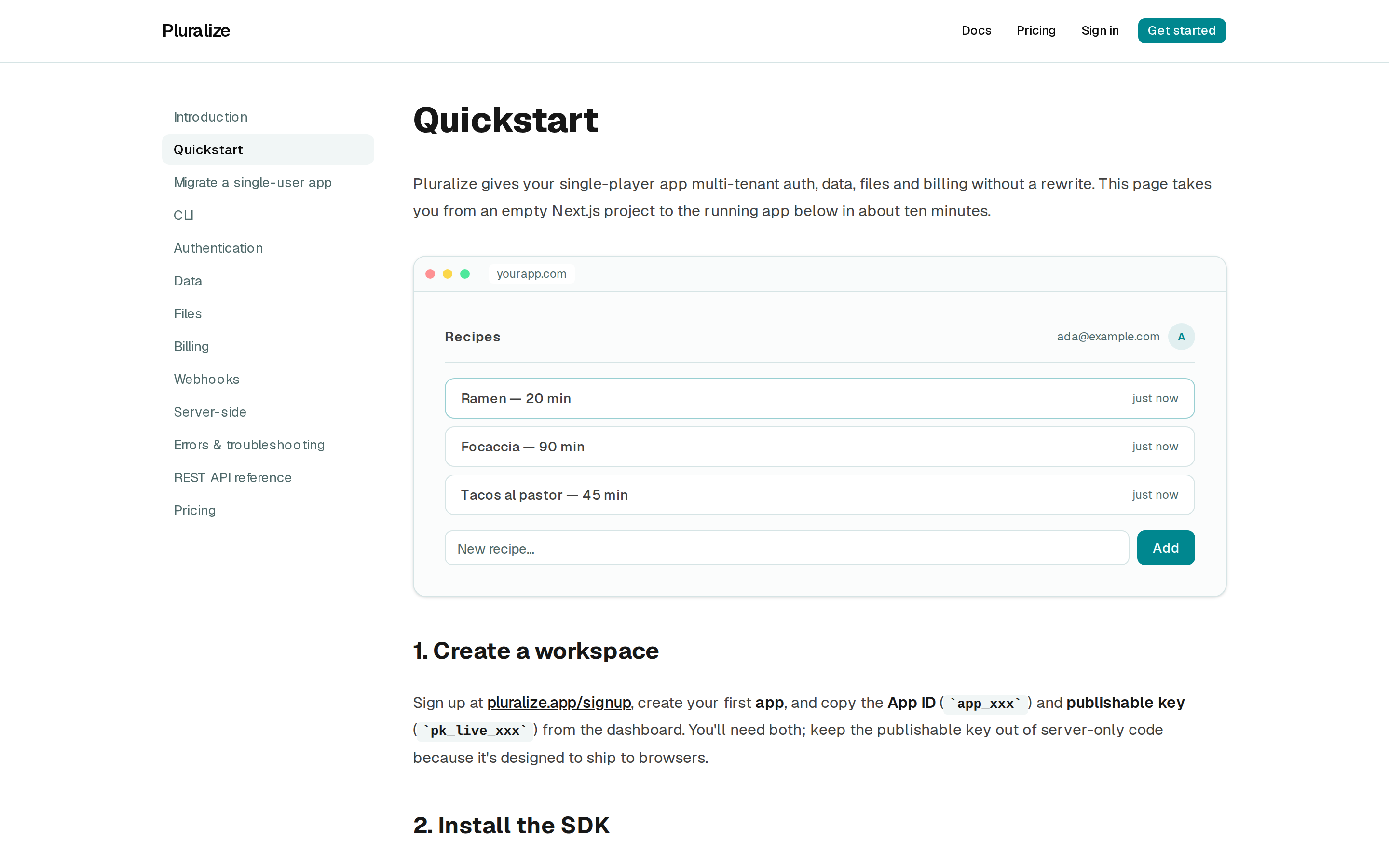The height and width of the screenshot is (868, 1389).
Task: Open the Files docs page
Action: [268, 313]
